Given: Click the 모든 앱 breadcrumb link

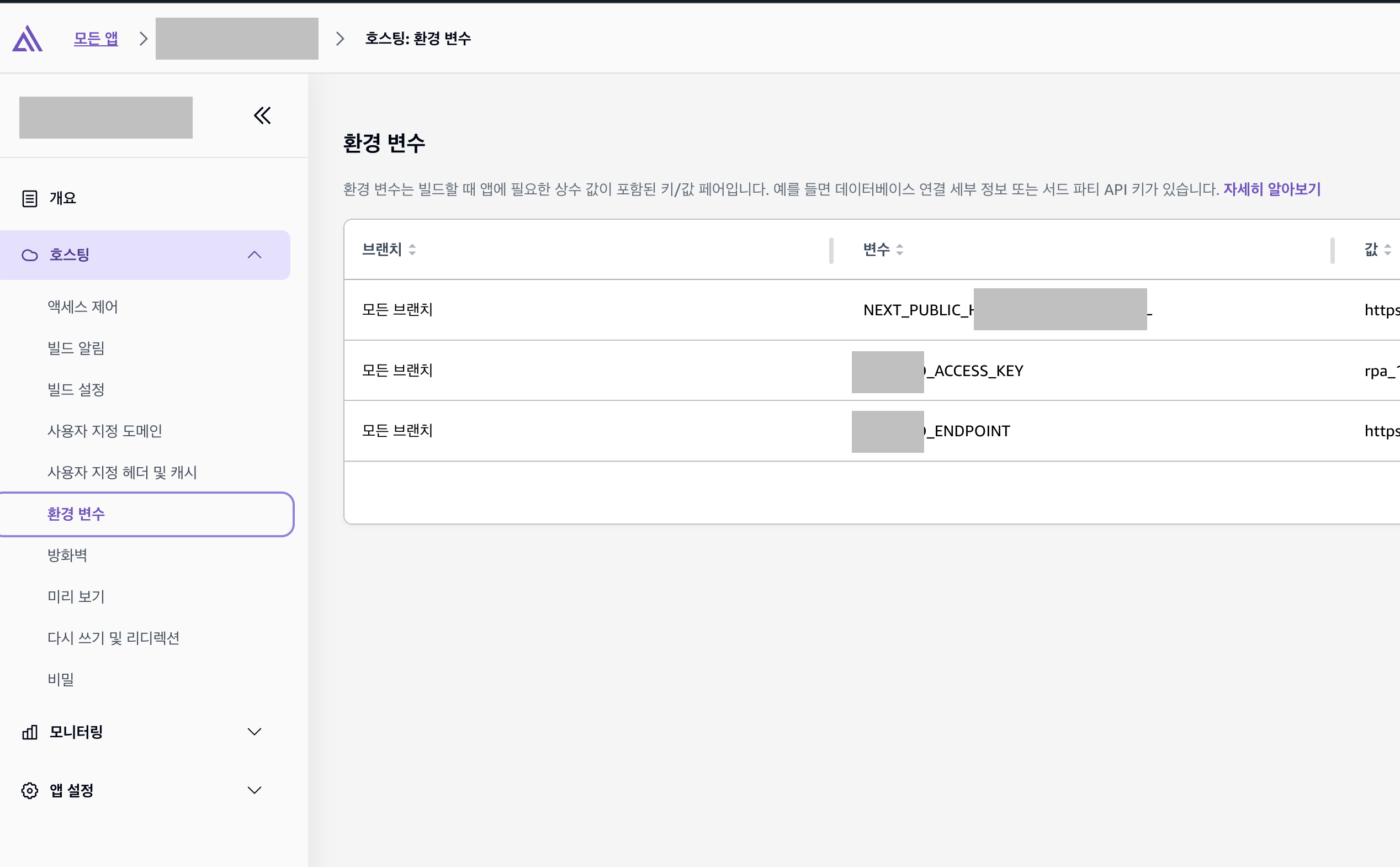Looking at the screenshot, I should [x=96, y=39].
